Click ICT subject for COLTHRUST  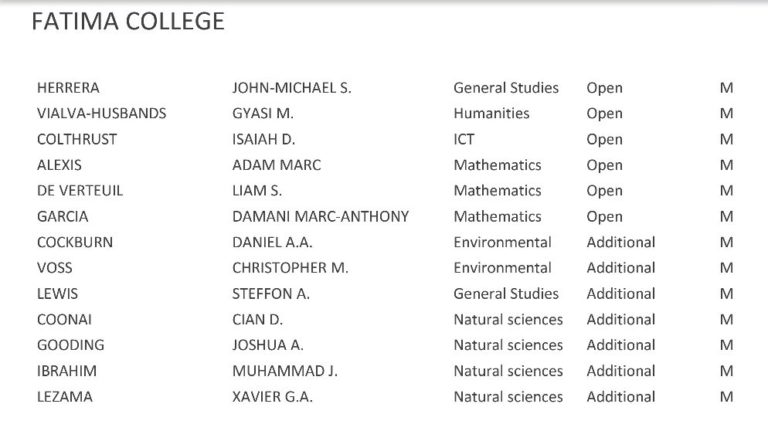(463, 139)
